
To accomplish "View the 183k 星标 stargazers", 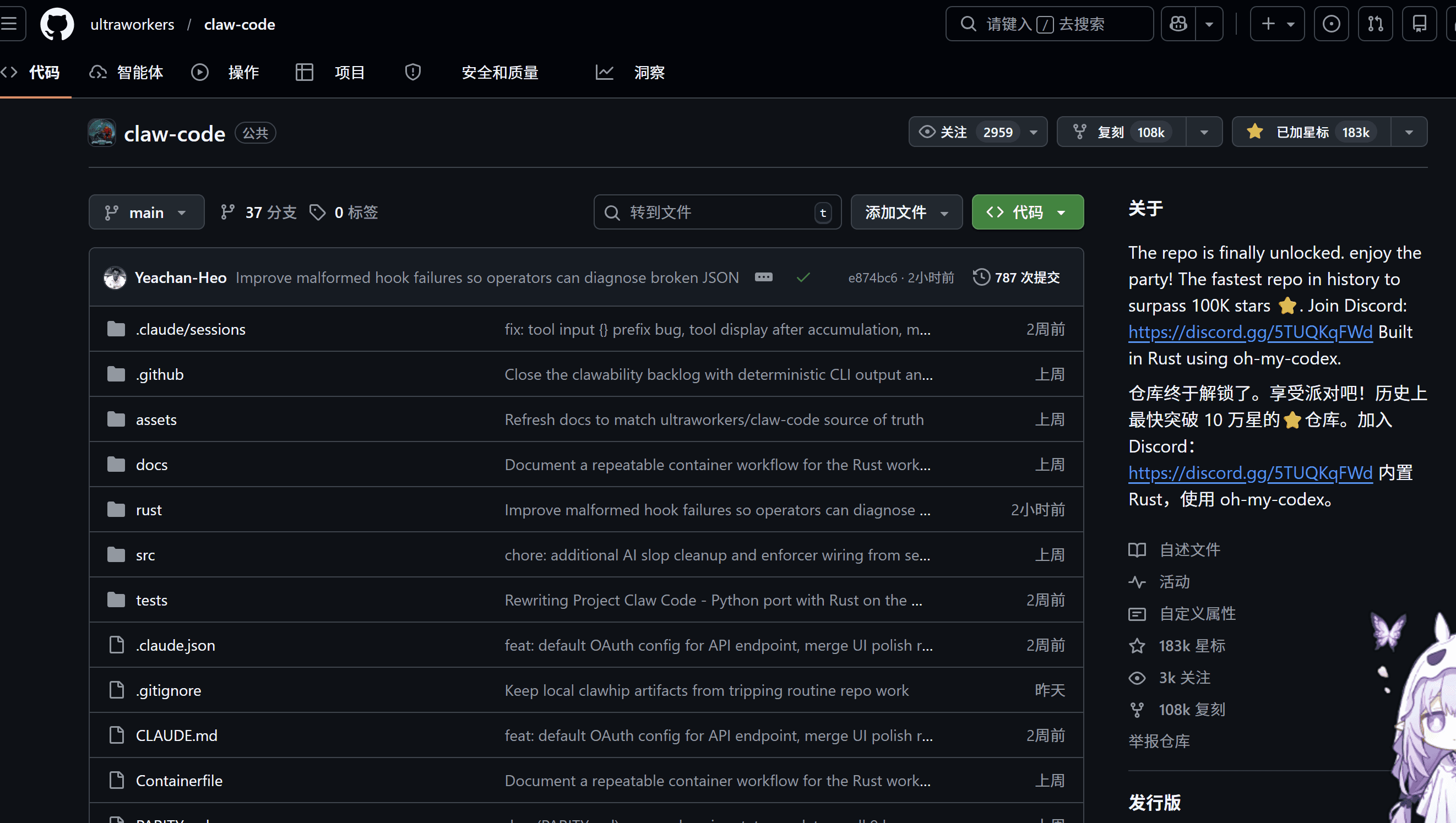I will [x=1177, y=646].
